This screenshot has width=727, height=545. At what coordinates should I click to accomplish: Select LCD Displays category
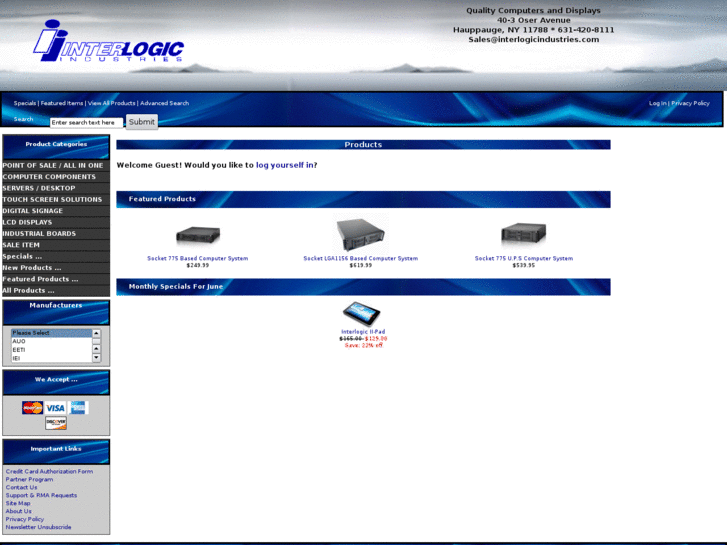pos(56,222)
